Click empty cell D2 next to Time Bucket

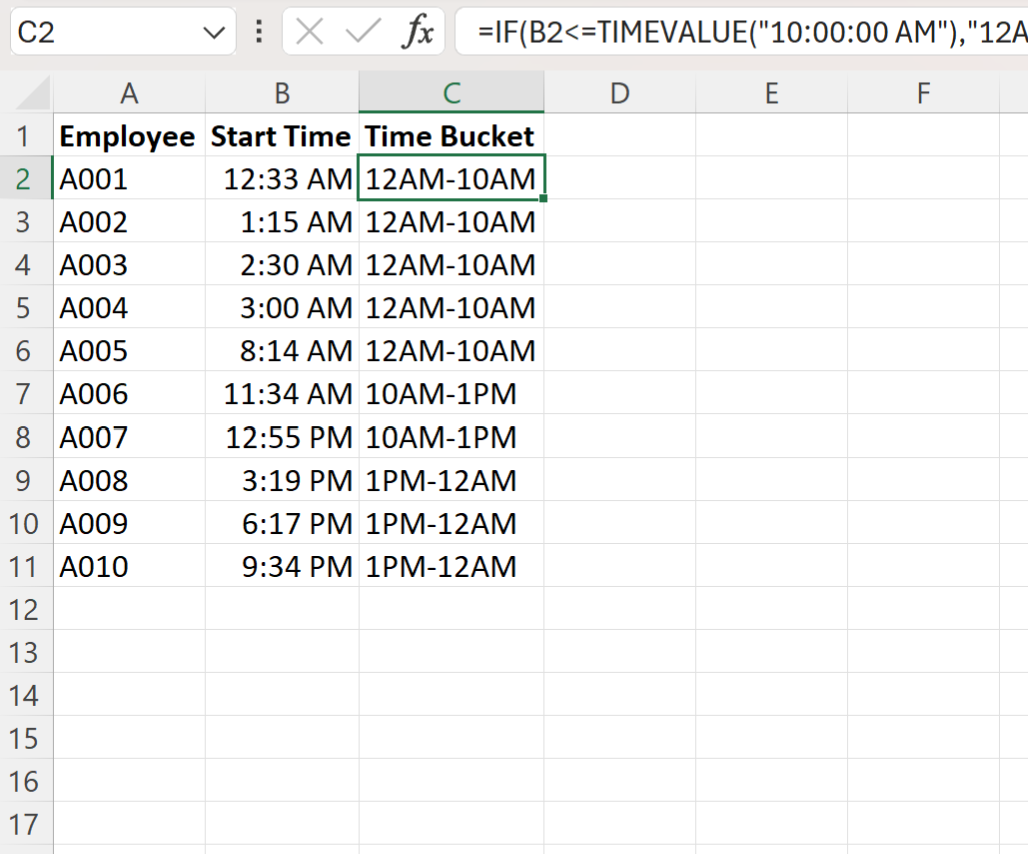[x=620, y=178]
